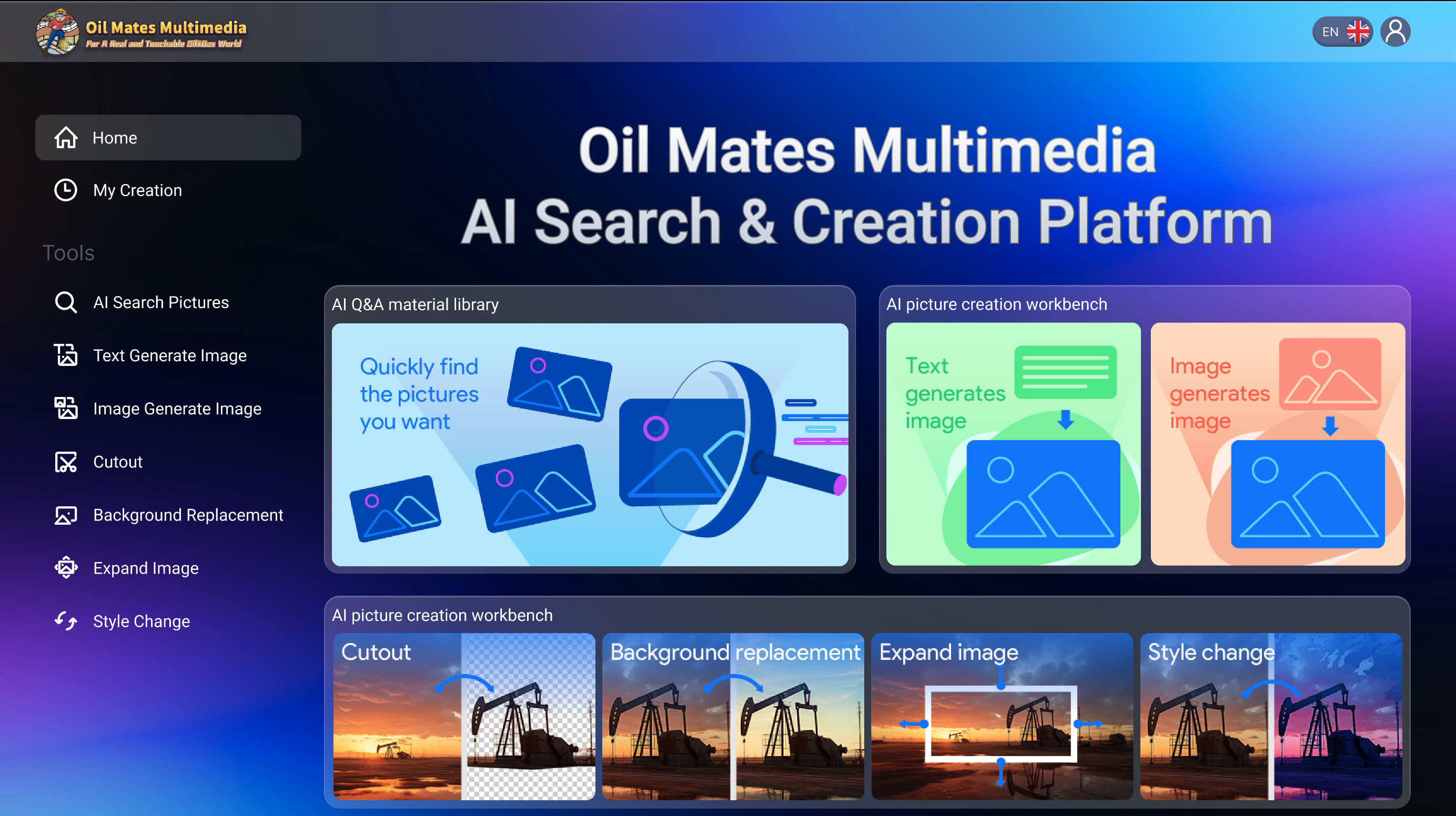Click the UK flag language icon
Screen dimensions: 1456x816
click(x=1358, y=32)
